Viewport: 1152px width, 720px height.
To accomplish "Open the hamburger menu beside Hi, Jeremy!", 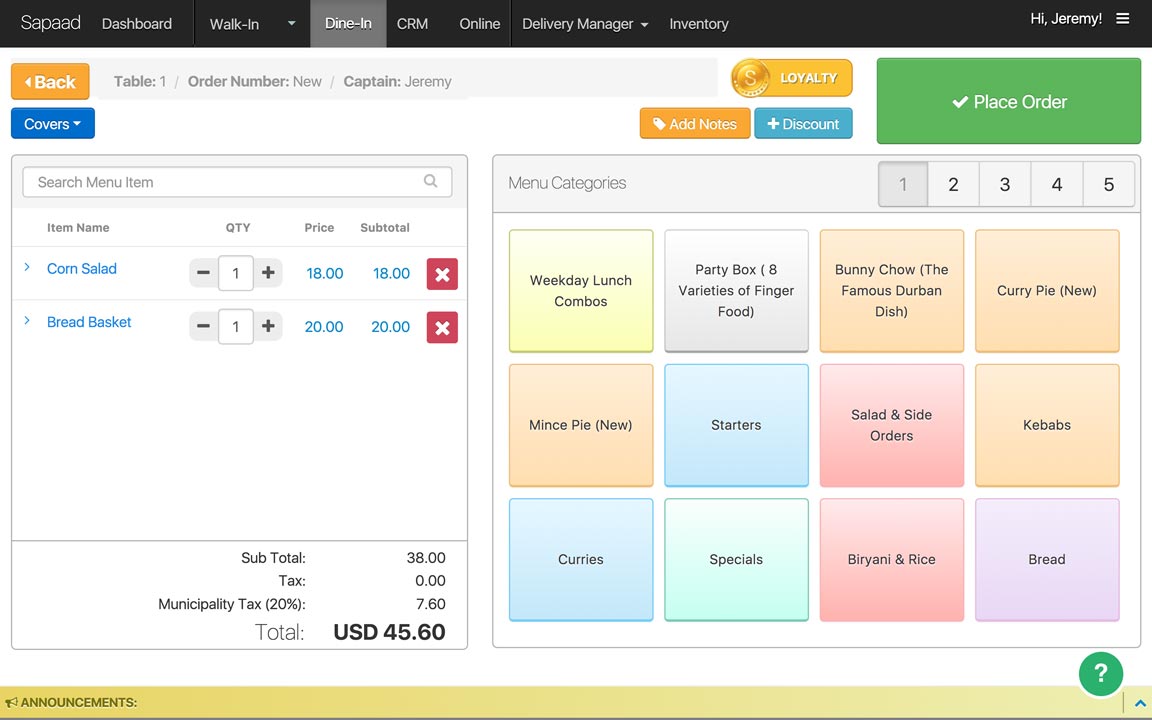I will pos(1123,18).
